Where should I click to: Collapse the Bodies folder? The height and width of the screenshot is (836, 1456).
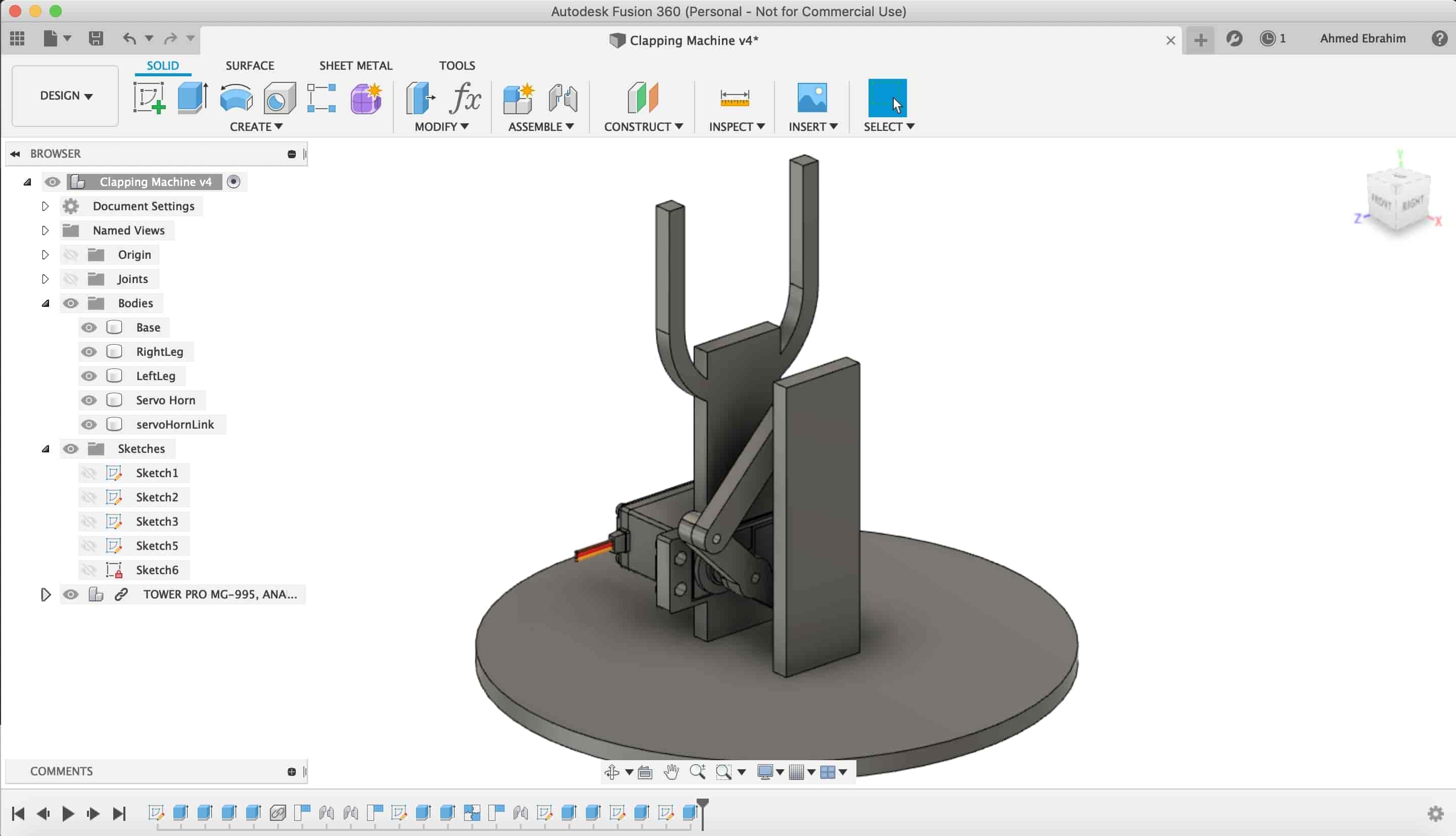pos(45,303)
